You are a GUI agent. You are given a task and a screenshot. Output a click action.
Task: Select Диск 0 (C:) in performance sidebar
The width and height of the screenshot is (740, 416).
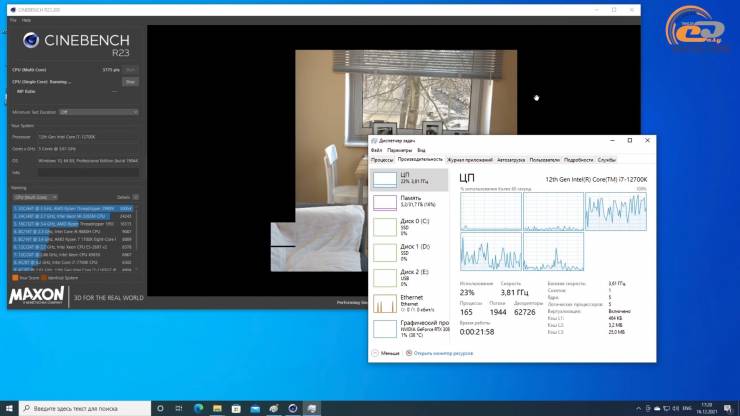coord(409,227)
